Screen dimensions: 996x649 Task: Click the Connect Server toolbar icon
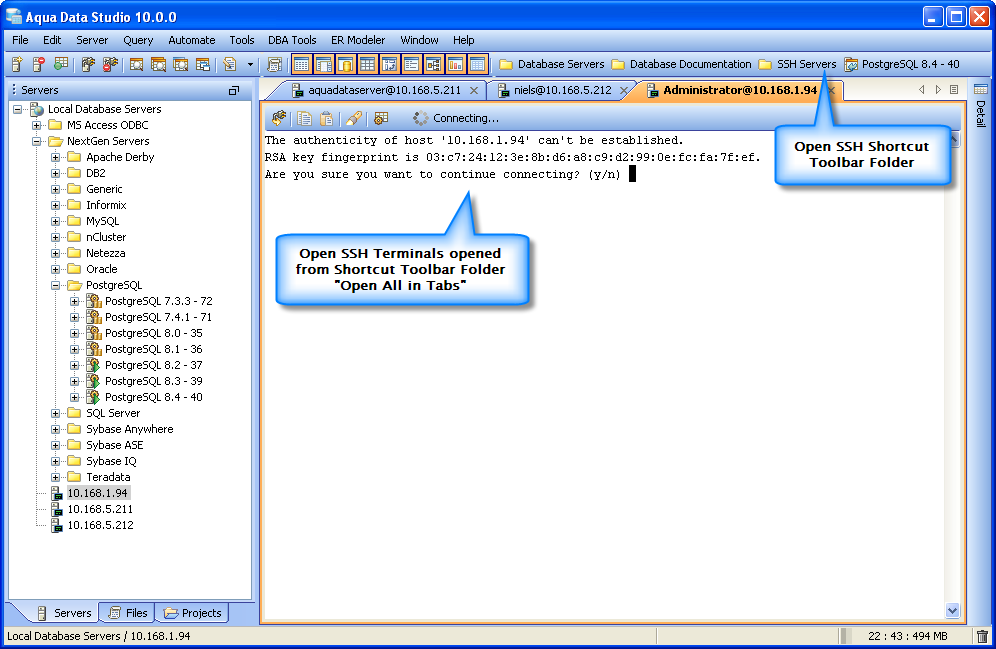(x=88, y=64)
